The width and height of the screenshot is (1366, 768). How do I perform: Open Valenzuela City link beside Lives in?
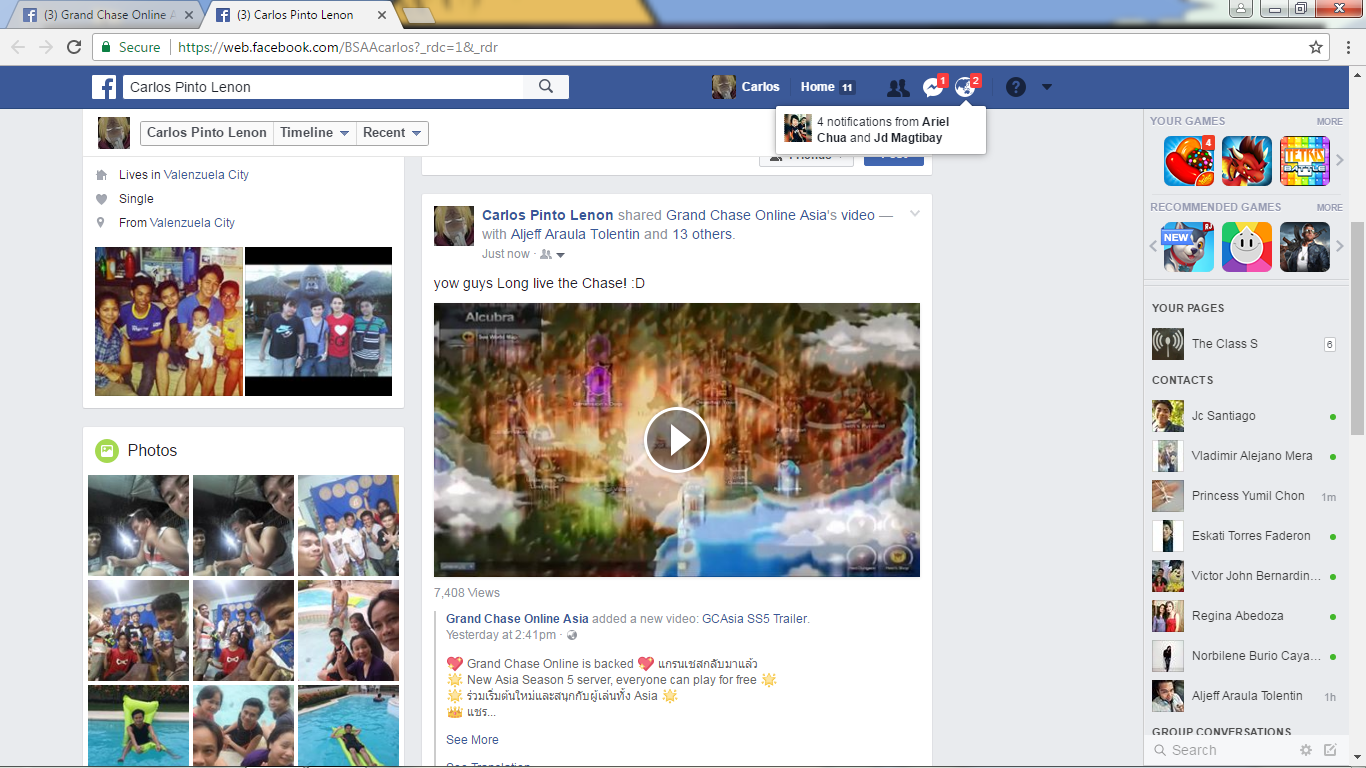click(x=206, y=175)
